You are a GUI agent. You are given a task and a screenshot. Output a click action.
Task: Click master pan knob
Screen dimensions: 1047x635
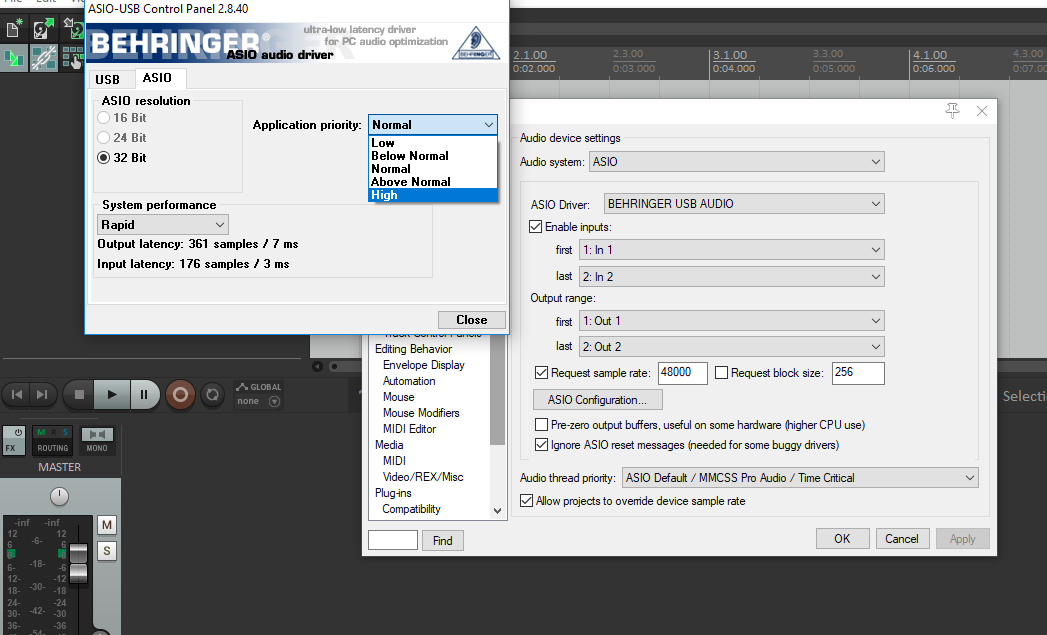click(x=59, y=496)
